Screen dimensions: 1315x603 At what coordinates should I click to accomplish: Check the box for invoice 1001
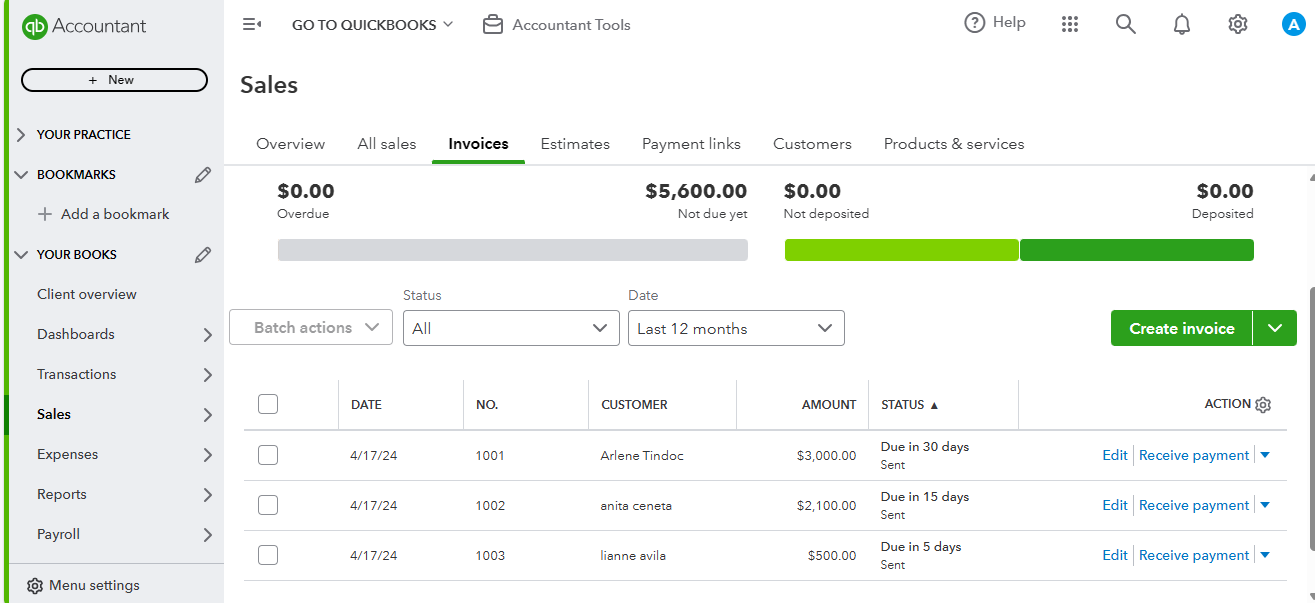pos(268,455)
